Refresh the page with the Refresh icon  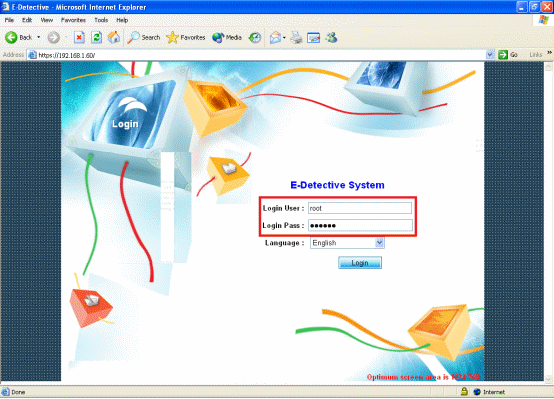coord(96,37)
